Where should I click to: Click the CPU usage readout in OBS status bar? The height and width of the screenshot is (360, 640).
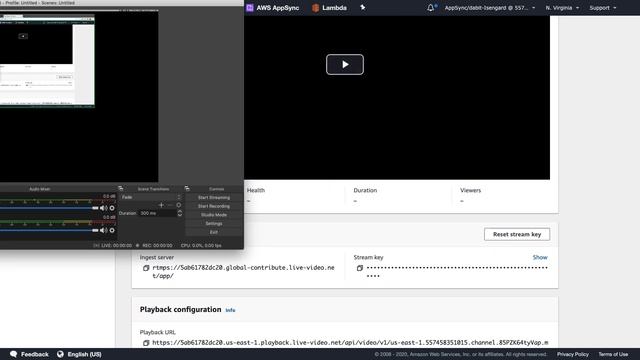tap(201, 246)
